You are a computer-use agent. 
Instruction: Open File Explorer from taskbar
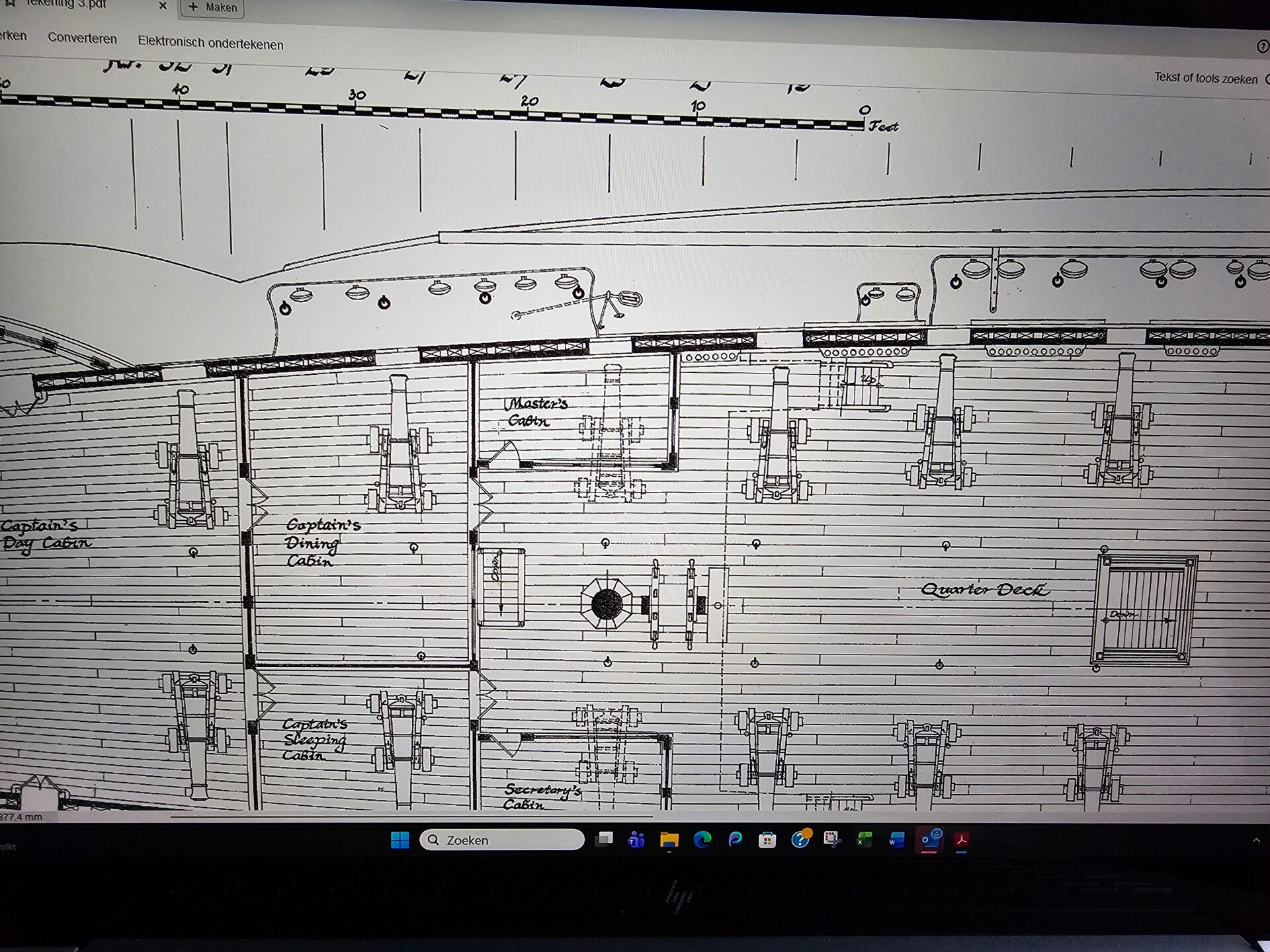click(669, 840)
